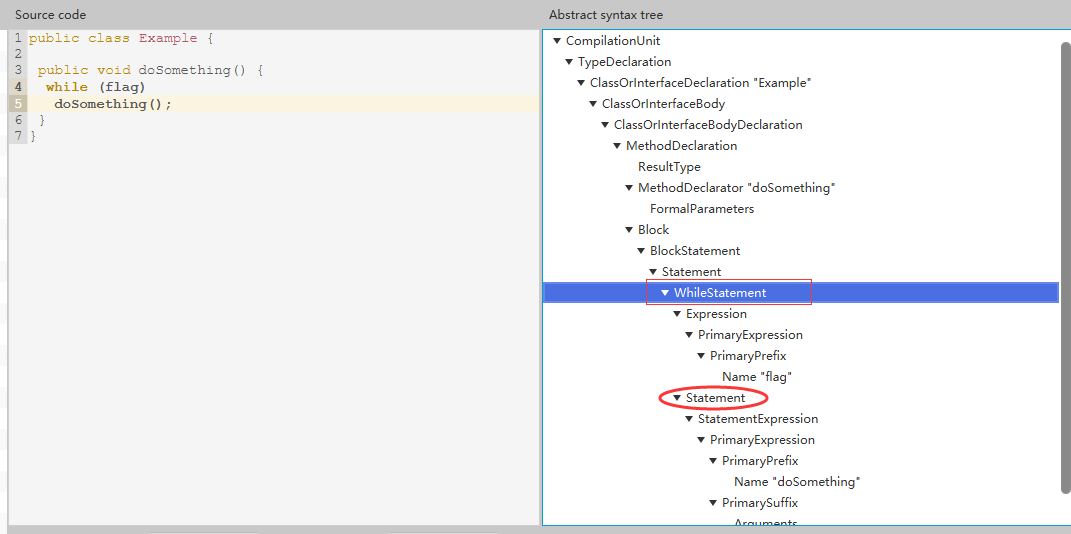Select PrimaryPrefix node above Name "doSomething"
This screenshot has width=1071, height=534.
click(760, 461)
